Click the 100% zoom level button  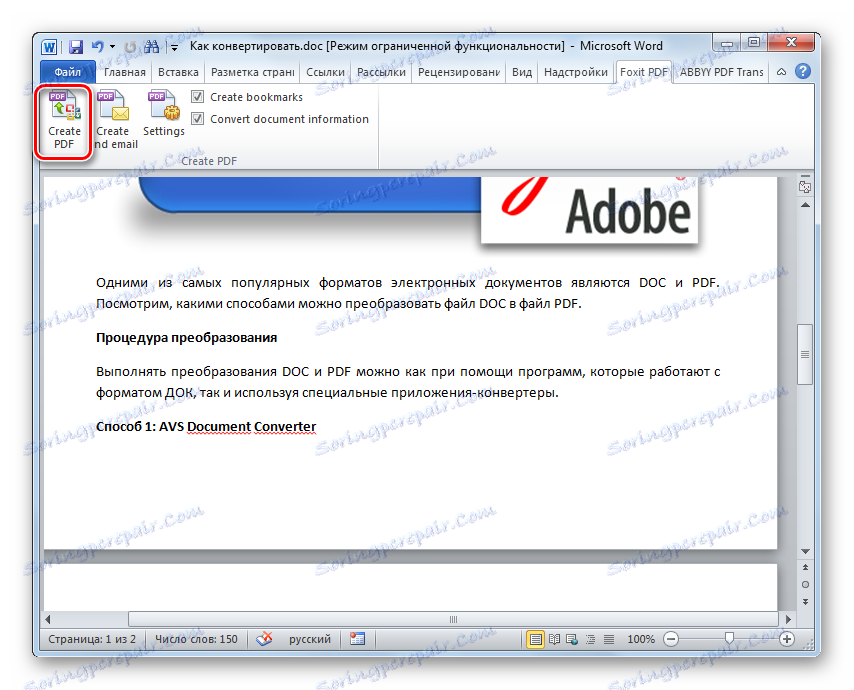click(x=640, y=639)
